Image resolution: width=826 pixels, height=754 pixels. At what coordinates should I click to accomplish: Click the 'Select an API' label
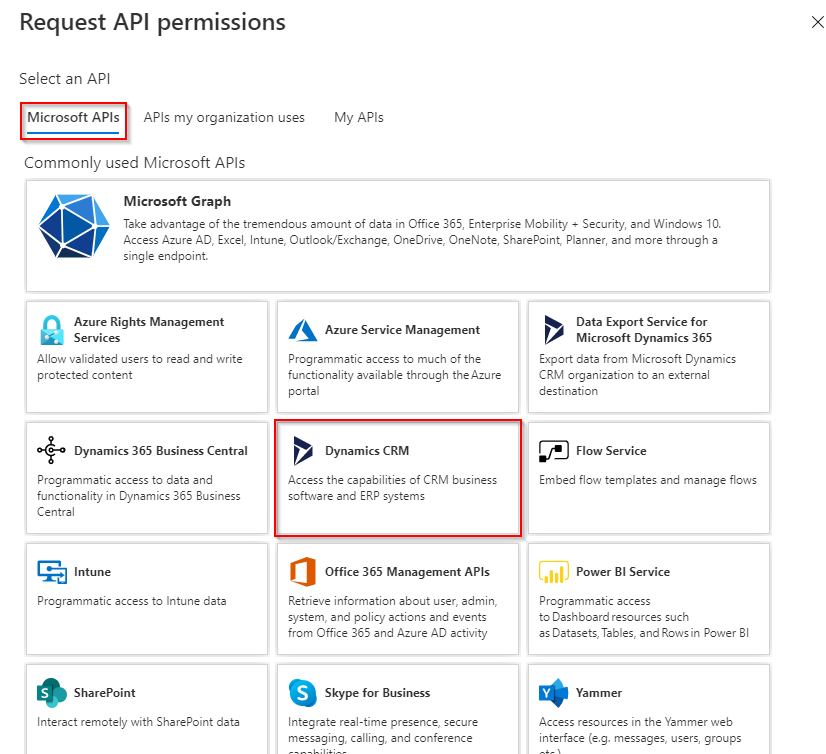click(x=65, y=79)
